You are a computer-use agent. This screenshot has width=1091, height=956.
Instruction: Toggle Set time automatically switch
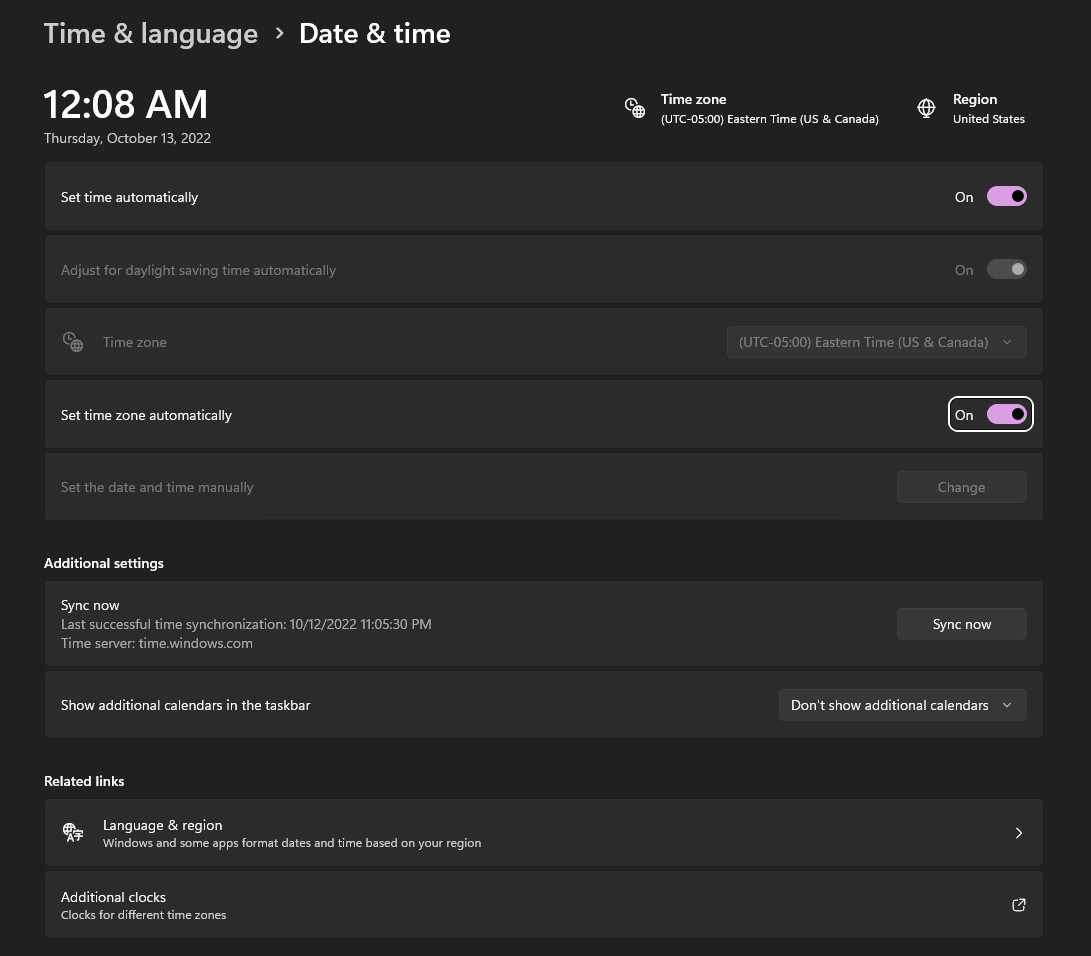pos(1006,197)
